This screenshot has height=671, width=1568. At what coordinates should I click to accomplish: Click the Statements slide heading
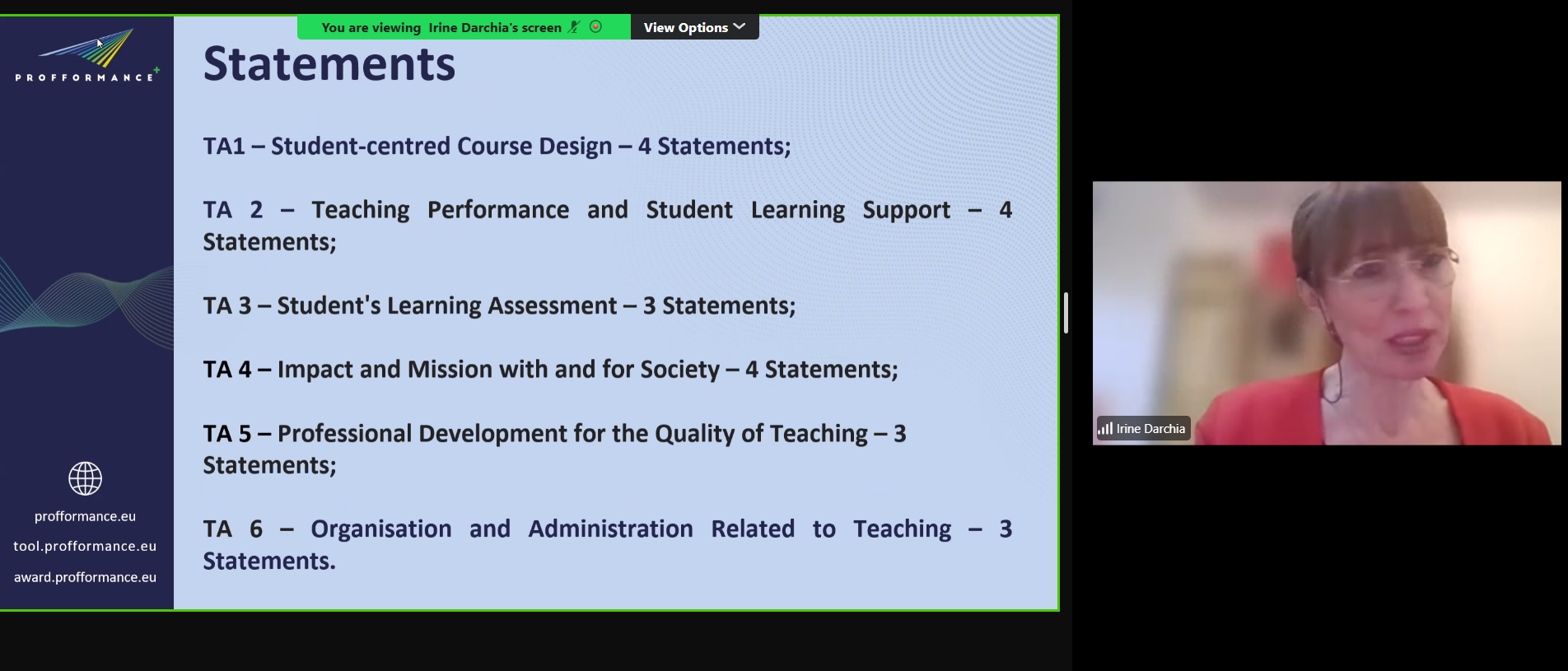(329, 64)
